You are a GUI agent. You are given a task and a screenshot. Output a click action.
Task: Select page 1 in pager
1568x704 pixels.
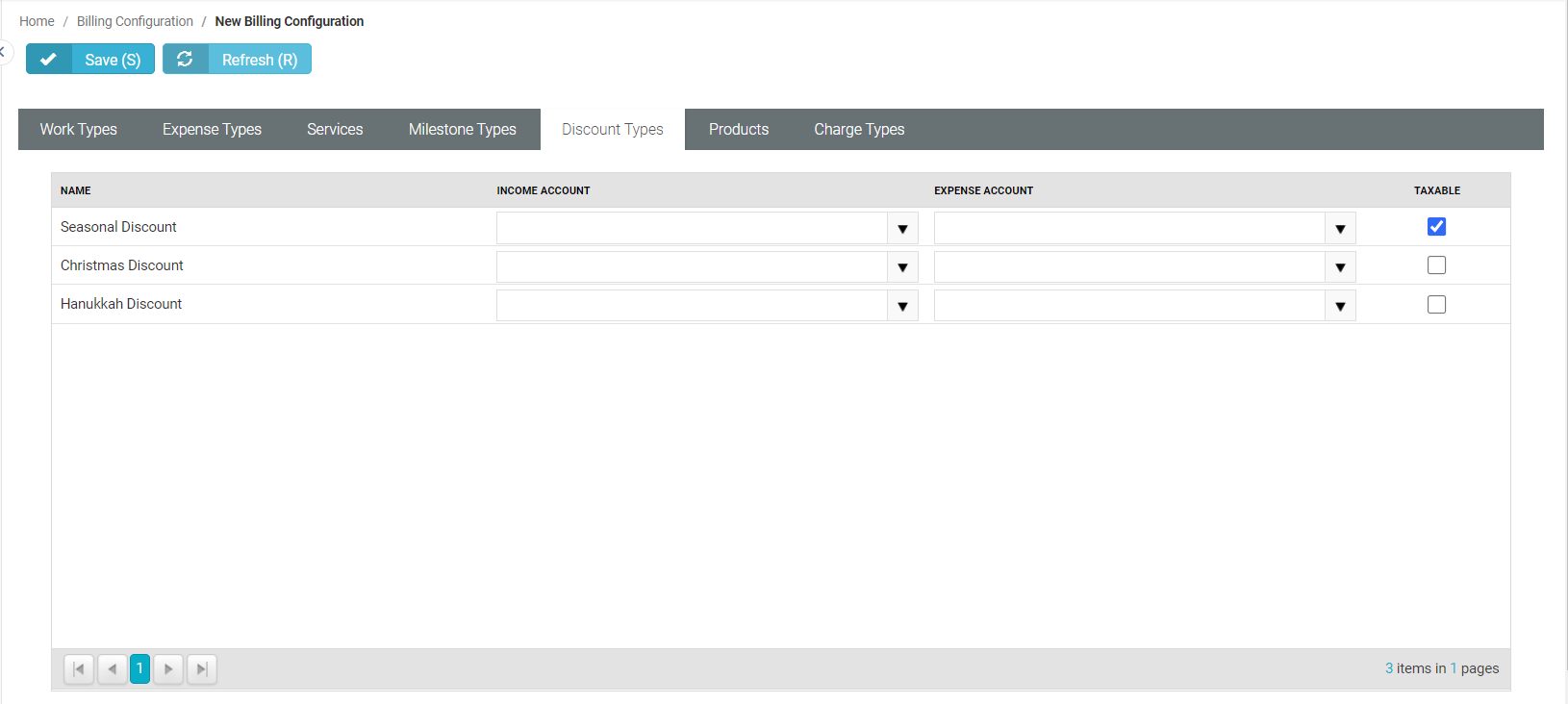pyautogui.click(x=139, y=669)
